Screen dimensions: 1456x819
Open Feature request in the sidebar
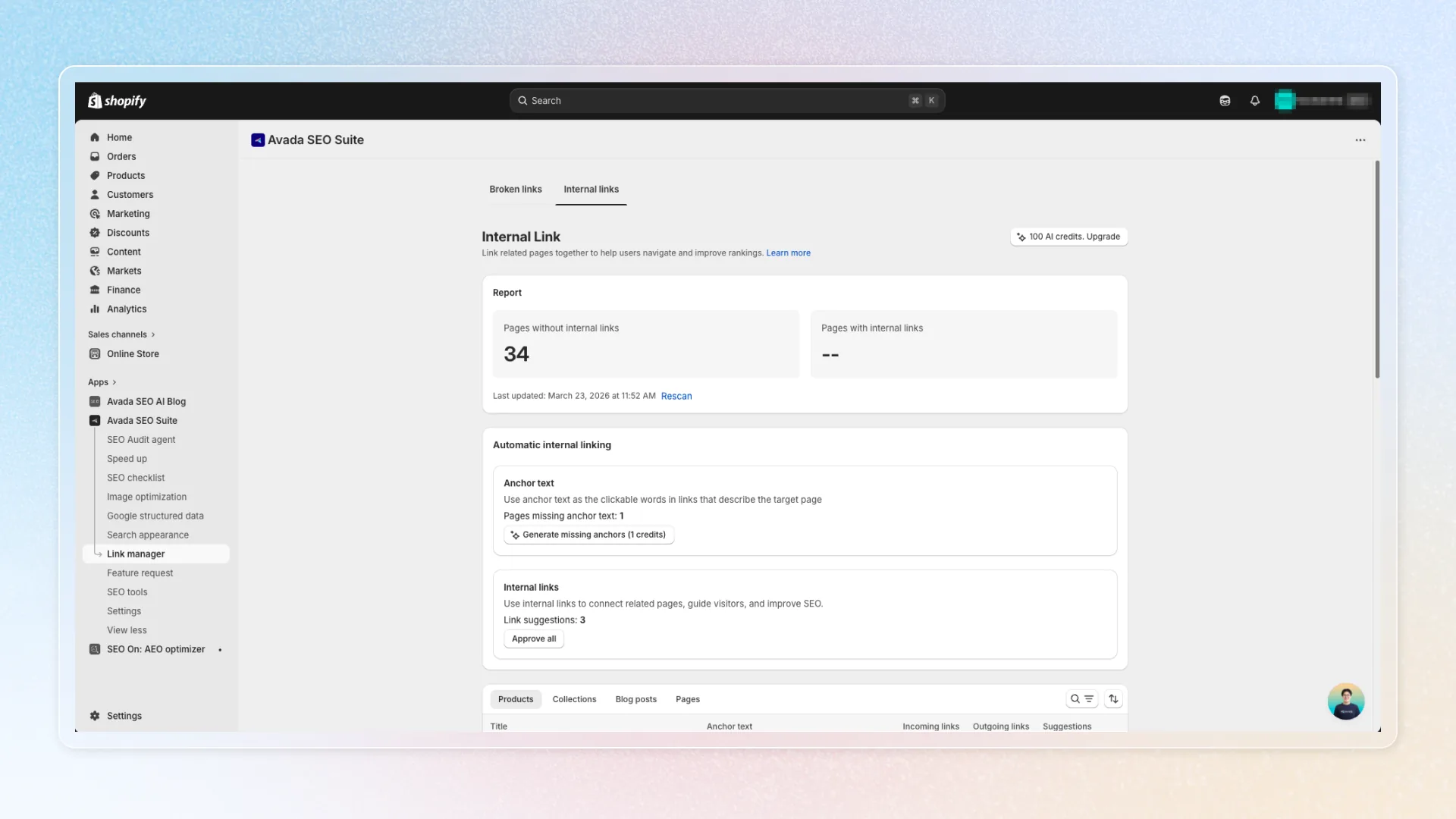pos(140,573)
